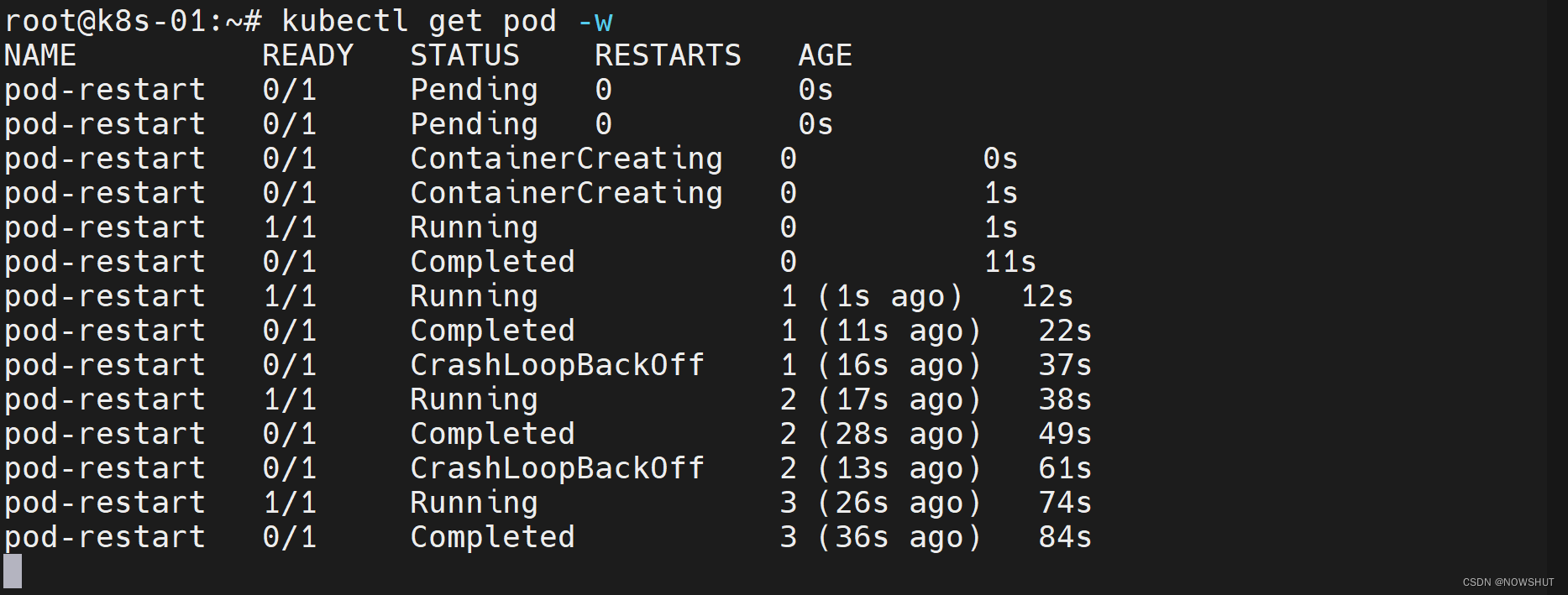Click CrashLoopBackOff status in the 61s row
The image size is (1568, 595).
pos(557,468)
